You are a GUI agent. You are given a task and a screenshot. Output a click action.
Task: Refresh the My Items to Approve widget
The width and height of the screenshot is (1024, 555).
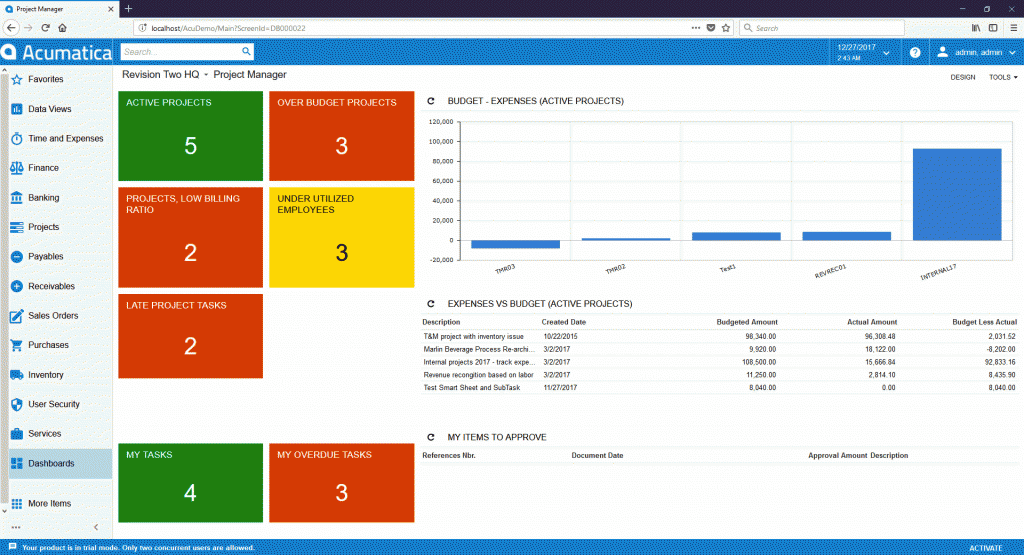pyautogui.click(x=431, y=437)
